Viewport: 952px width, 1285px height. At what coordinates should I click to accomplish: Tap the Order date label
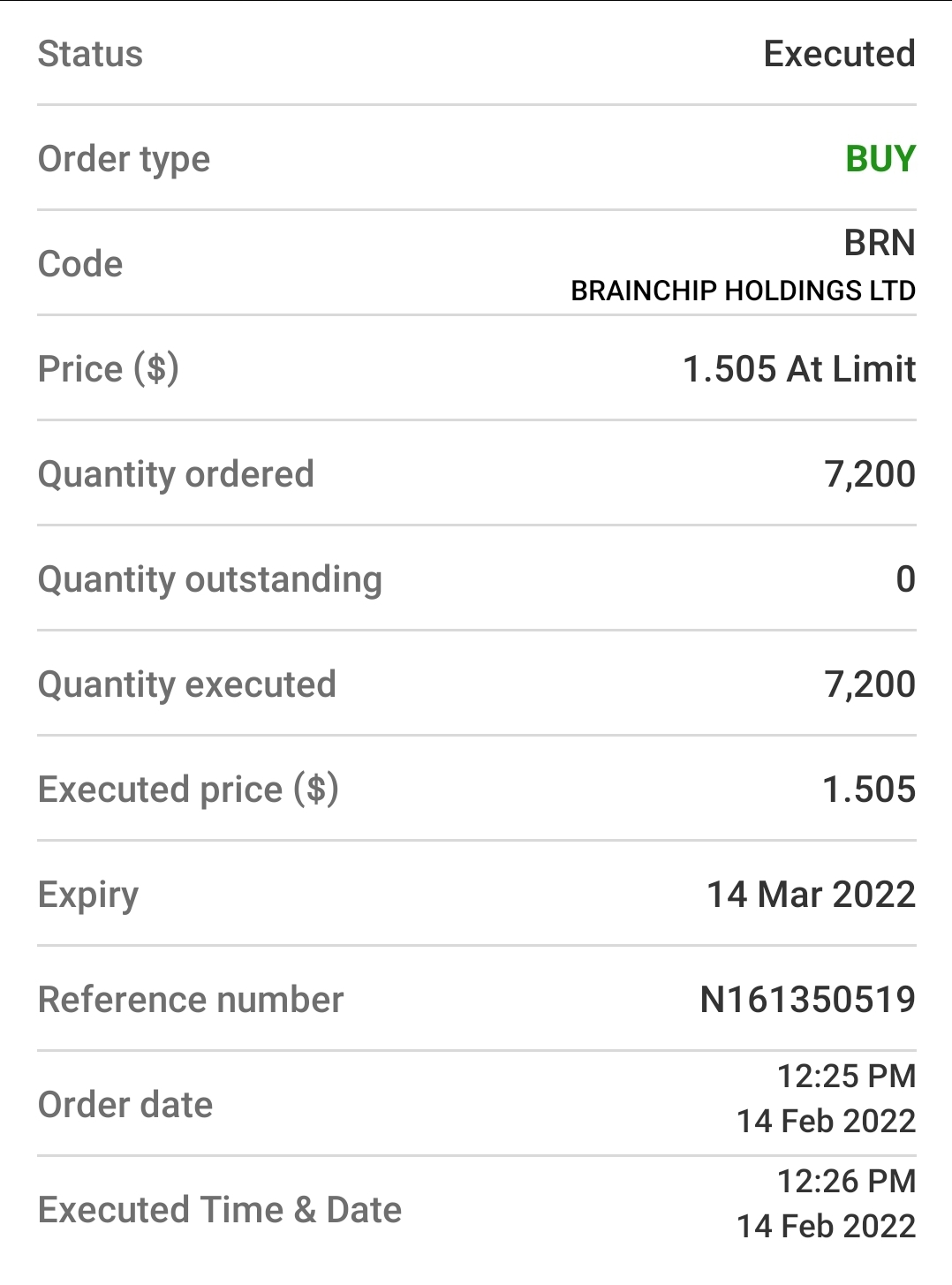pyautogui.click(x=125, y=1105)
